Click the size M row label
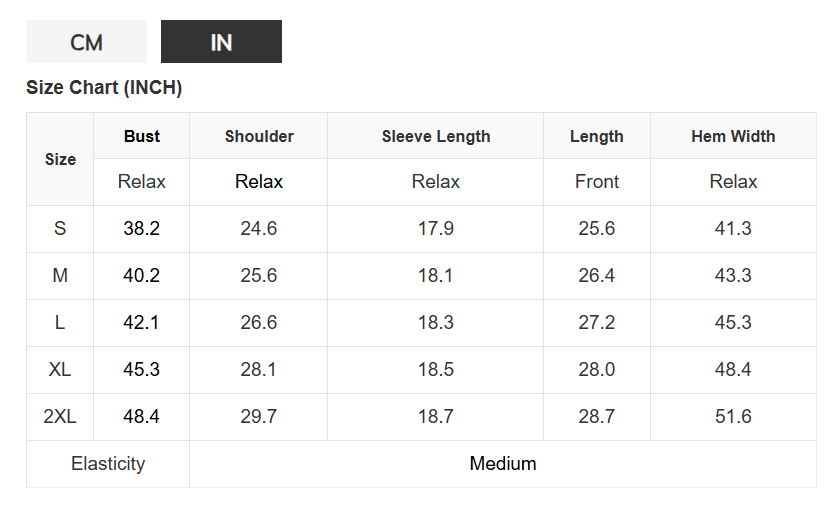840x511 pixels. pyautogui.click(x=60, y=276)
